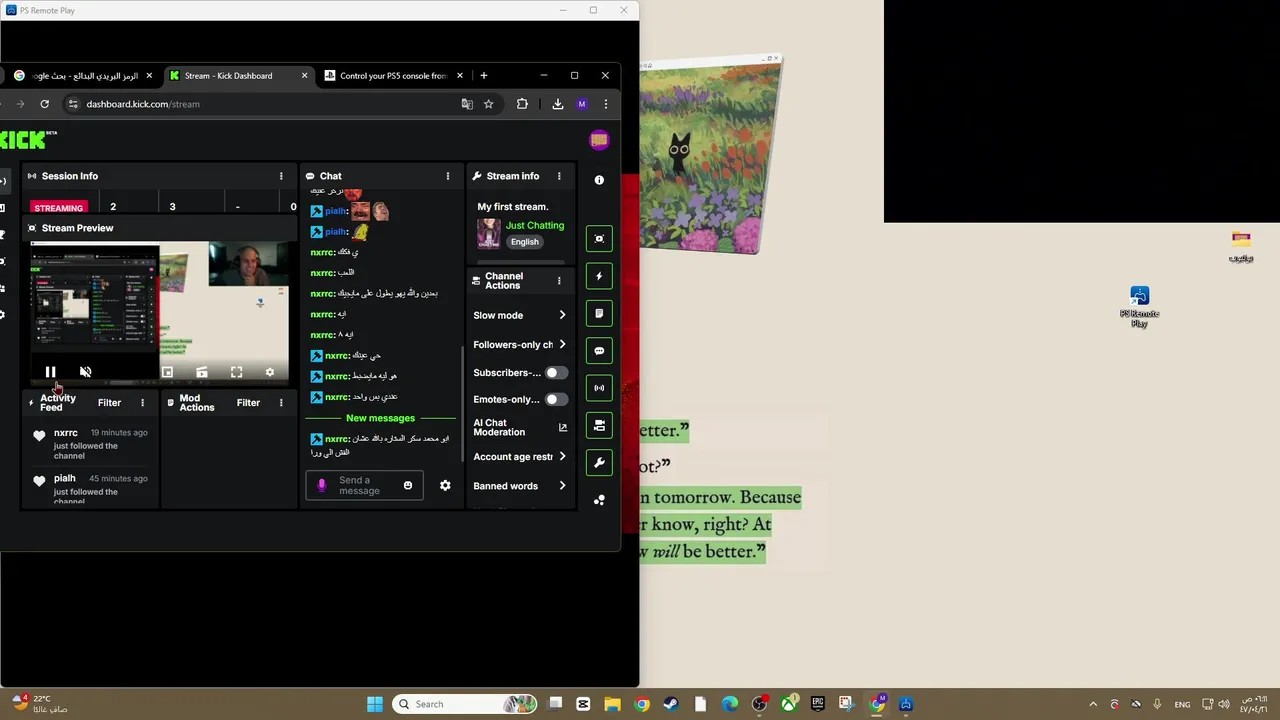1280x720 pixels.
Task: Reload the dashboard page
Action: pos(44,104)
